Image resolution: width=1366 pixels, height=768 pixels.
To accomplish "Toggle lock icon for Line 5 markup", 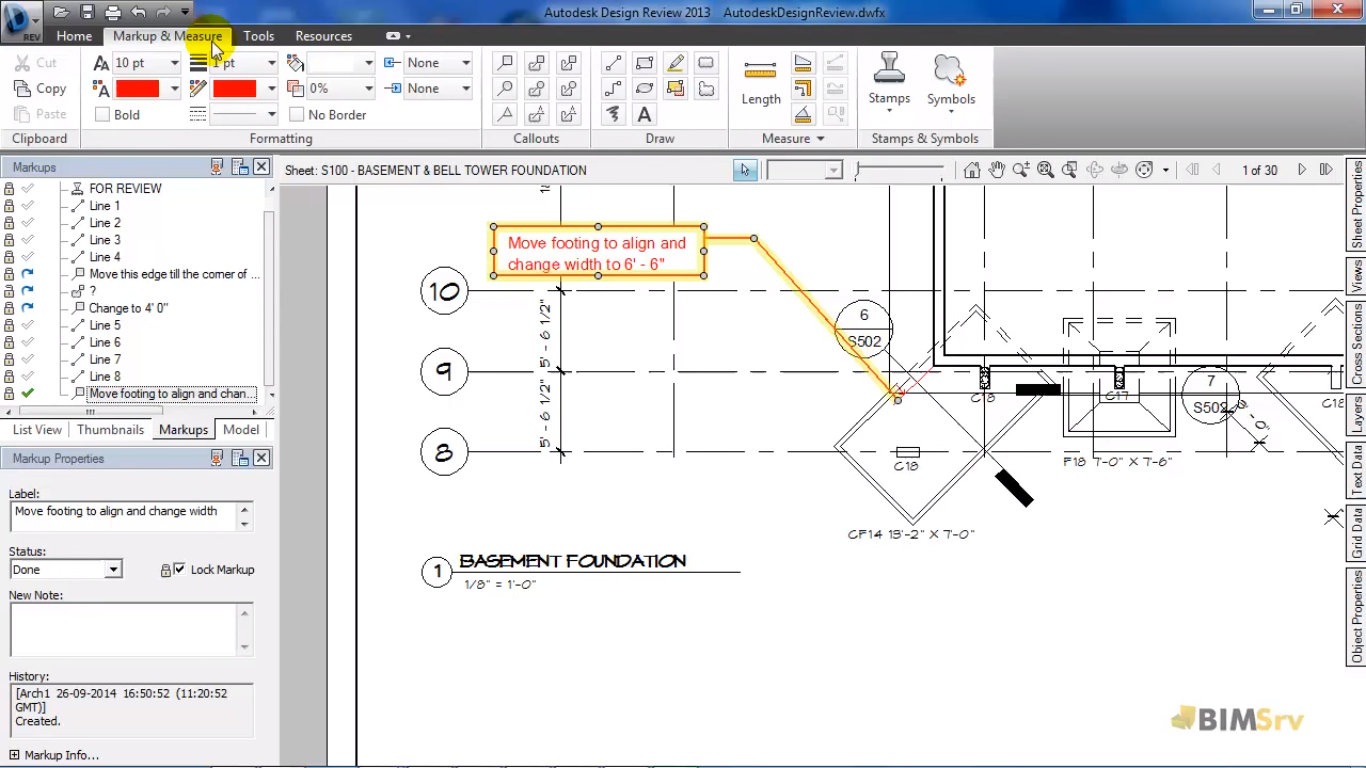I will tap(9, 325).
